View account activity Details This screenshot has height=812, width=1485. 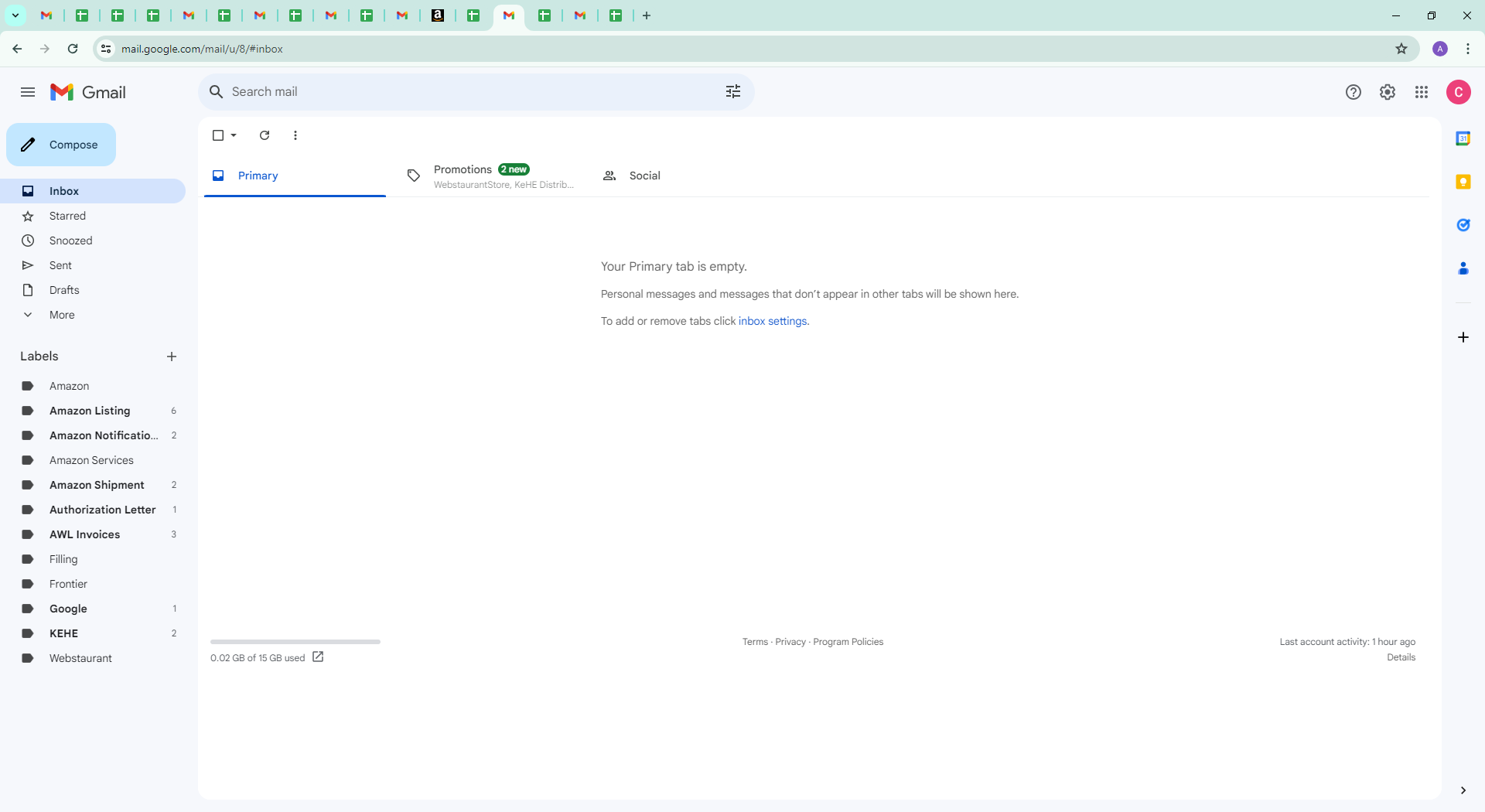point(1401,657)
